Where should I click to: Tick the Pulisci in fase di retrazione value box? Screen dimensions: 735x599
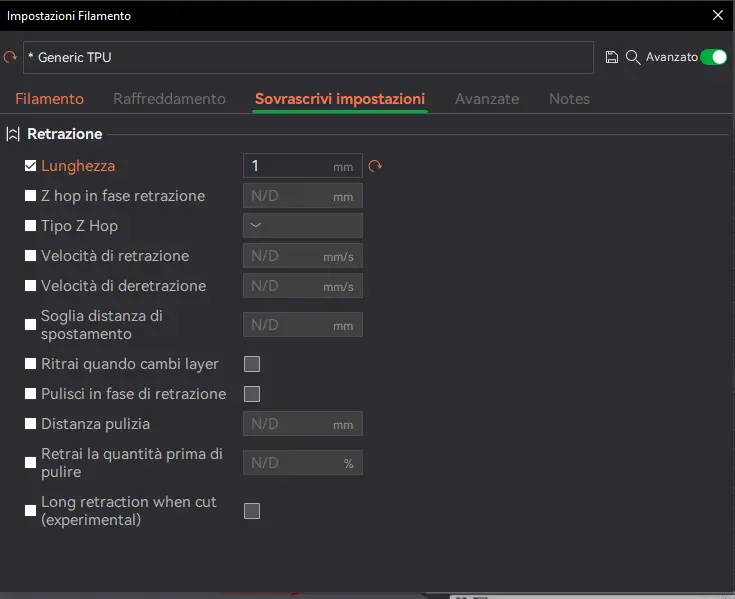(x=252, y=394)
